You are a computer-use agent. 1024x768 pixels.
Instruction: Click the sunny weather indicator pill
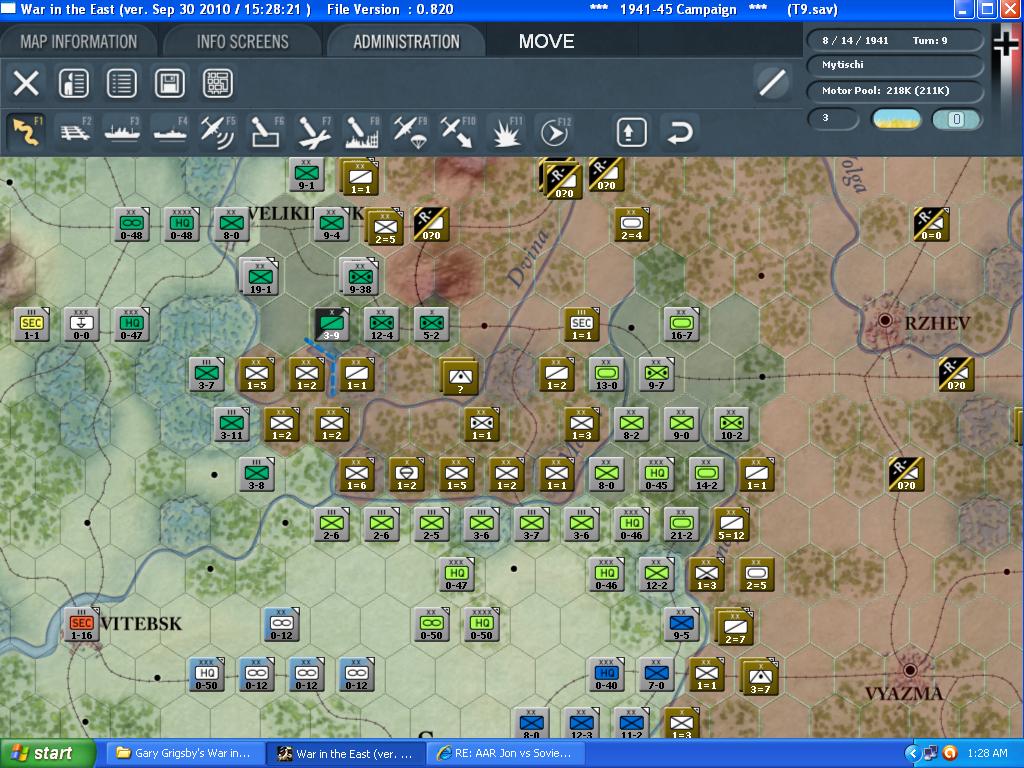pyautogui.click(x=897, y=119)
